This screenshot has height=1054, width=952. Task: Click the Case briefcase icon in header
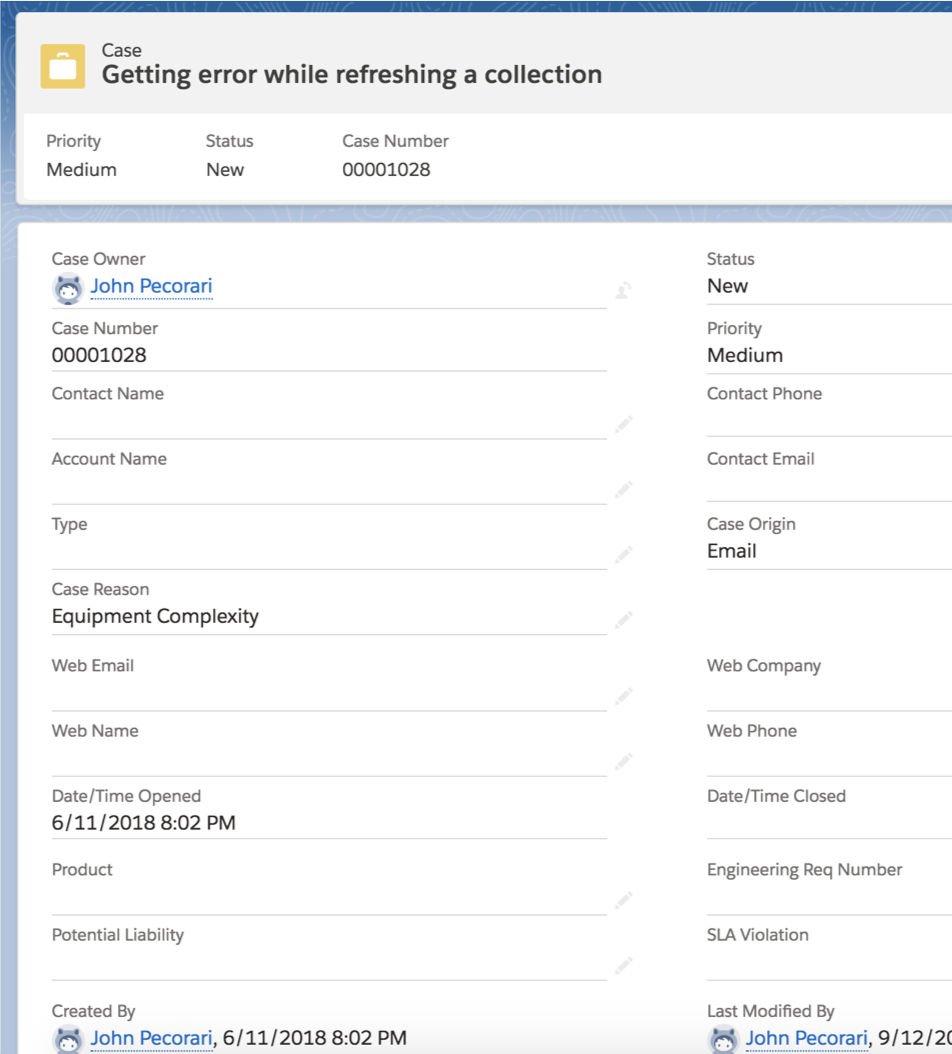(62, 66)
